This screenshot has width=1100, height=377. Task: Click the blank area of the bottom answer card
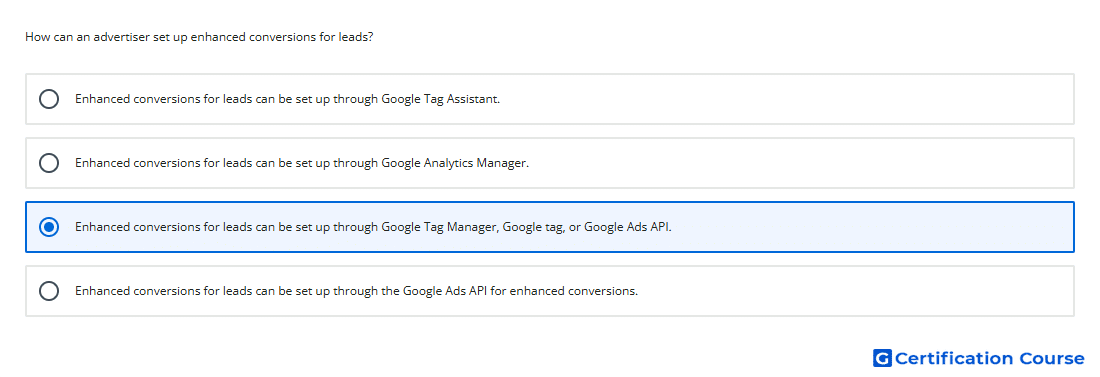pyautogui.click(x=856, y=291)
